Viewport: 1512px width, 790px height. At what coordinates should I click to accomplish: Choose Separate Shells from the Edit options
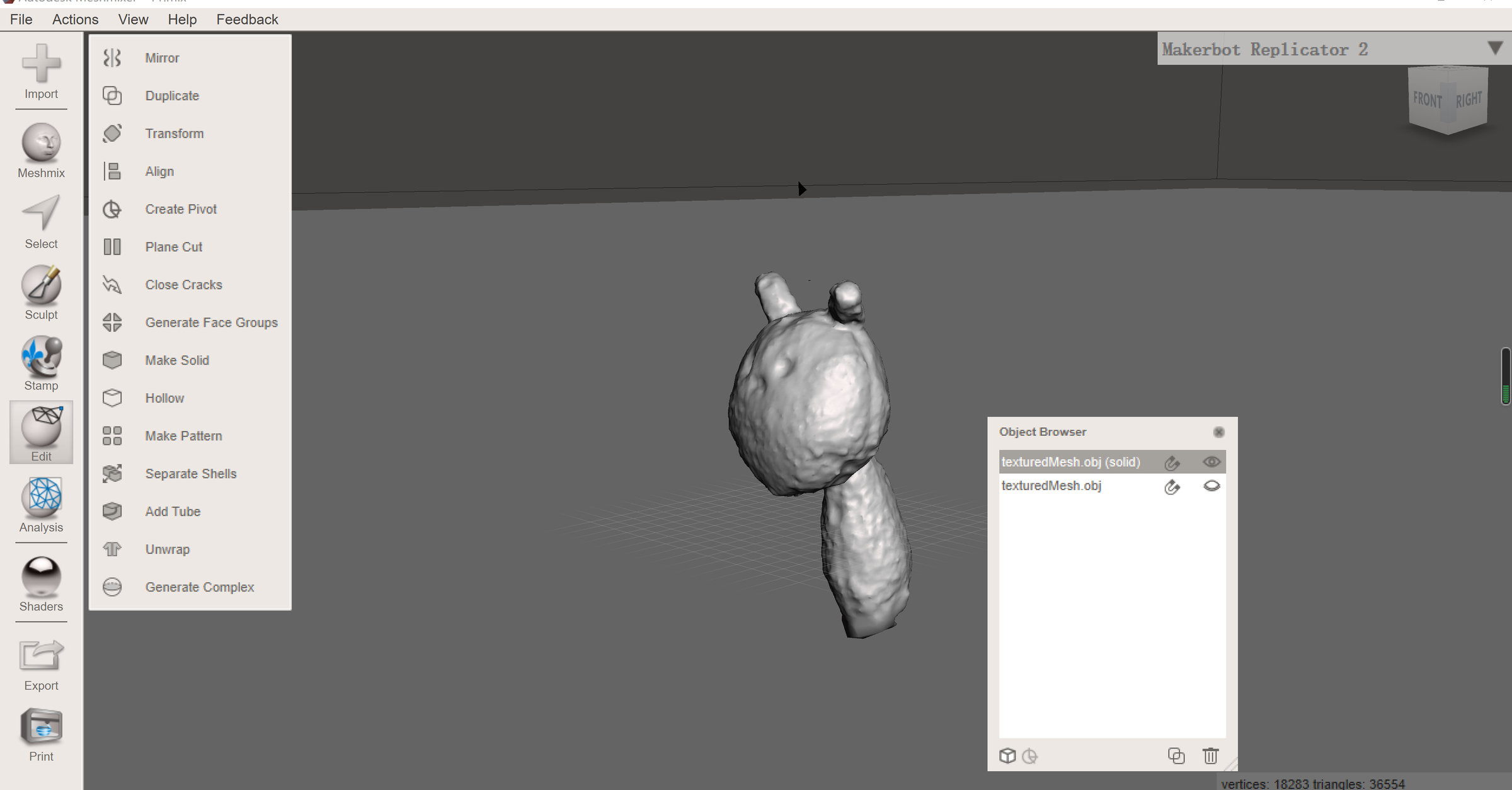tap(191, 473)
